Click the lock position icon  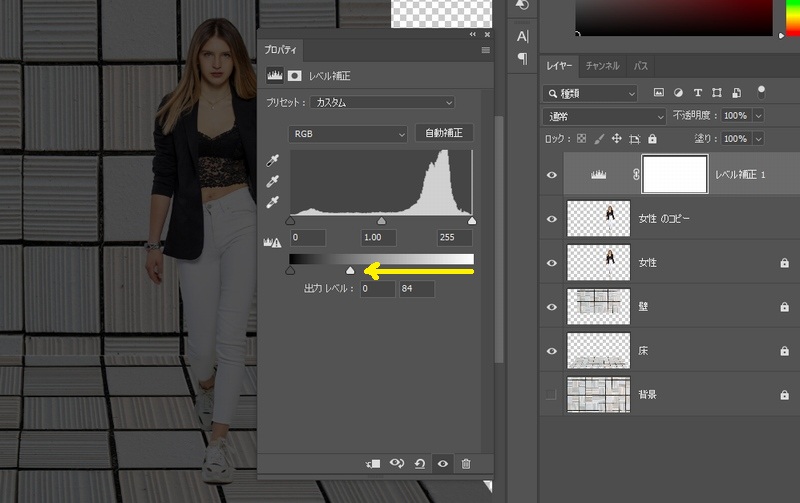pos(616,139)
